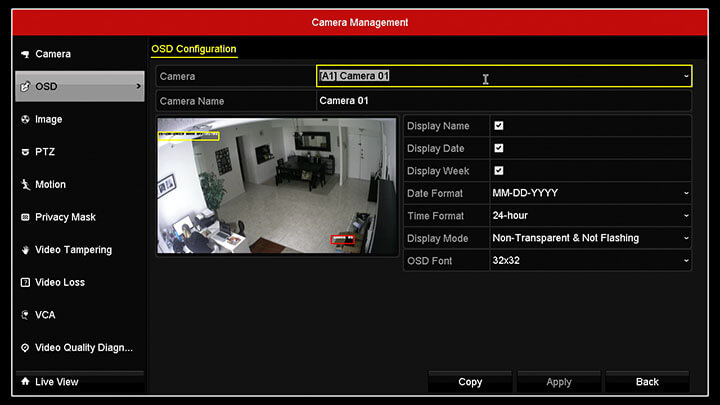Open PTZ settings via its icon

coord(25,152)
